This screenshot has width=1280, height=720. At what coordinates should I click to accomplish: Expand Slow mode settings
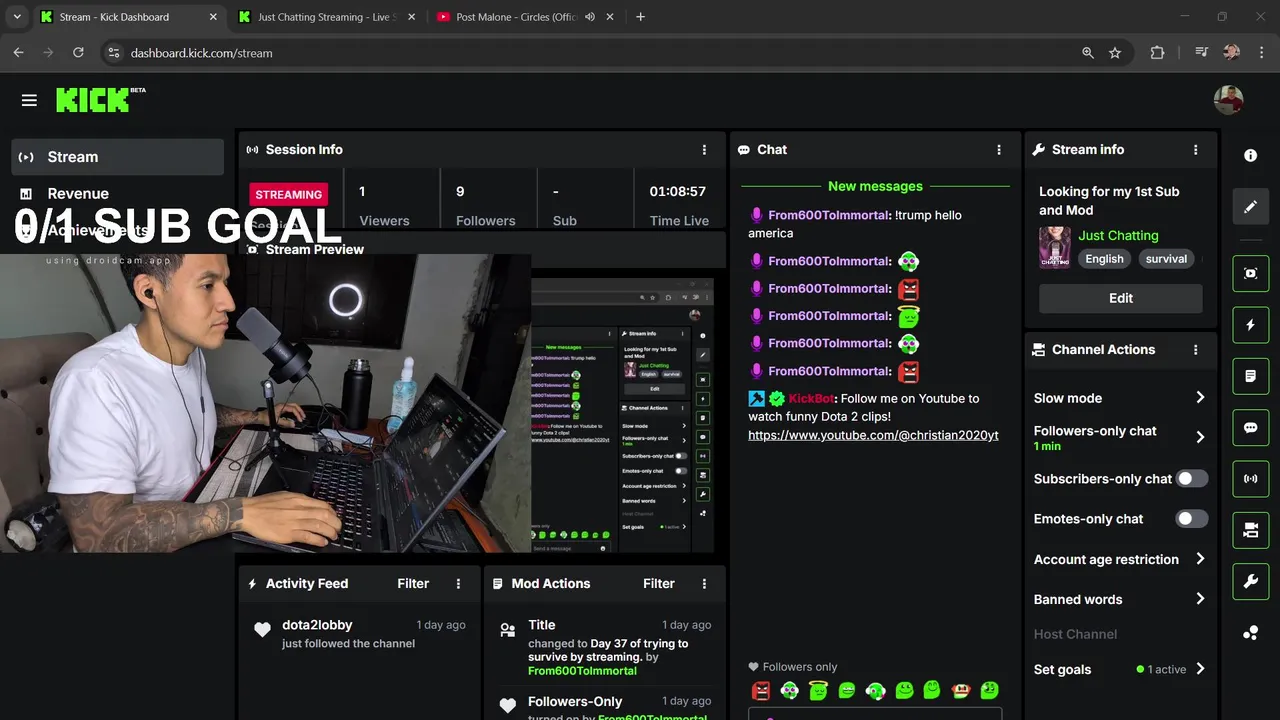1200,398
